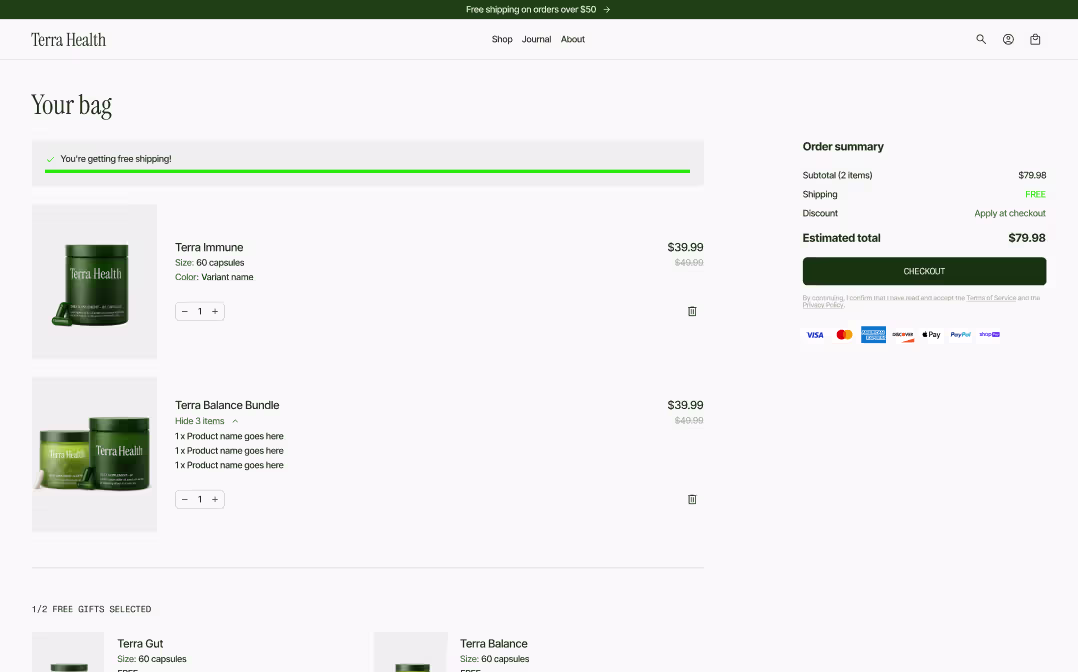Screen dimensions: 1078x672
Task: Click the Visa payment icon
Action: tap(815, 334)
